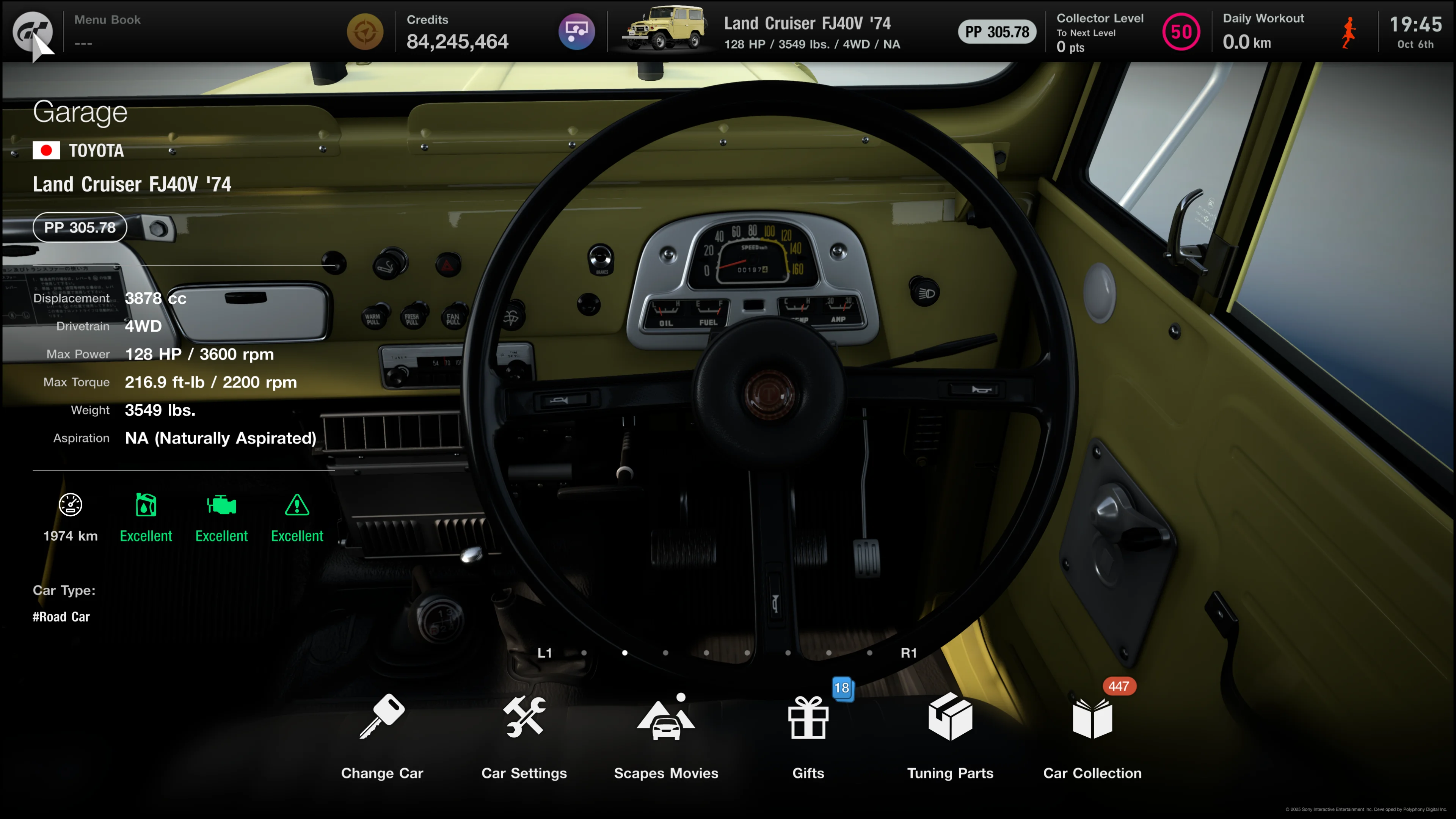
Task: Click the 19:45 clock display
Action: click(1415, 24)
